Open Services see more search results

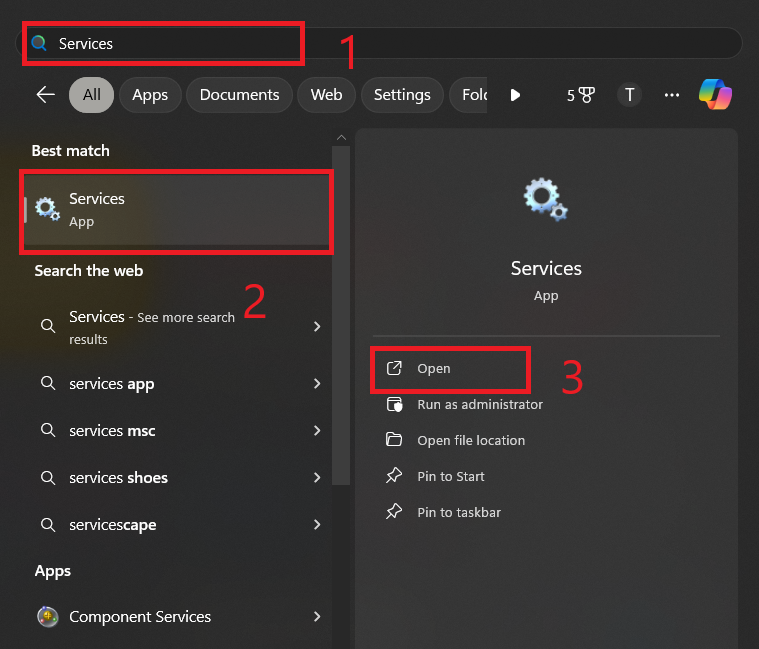coord(177,327)
